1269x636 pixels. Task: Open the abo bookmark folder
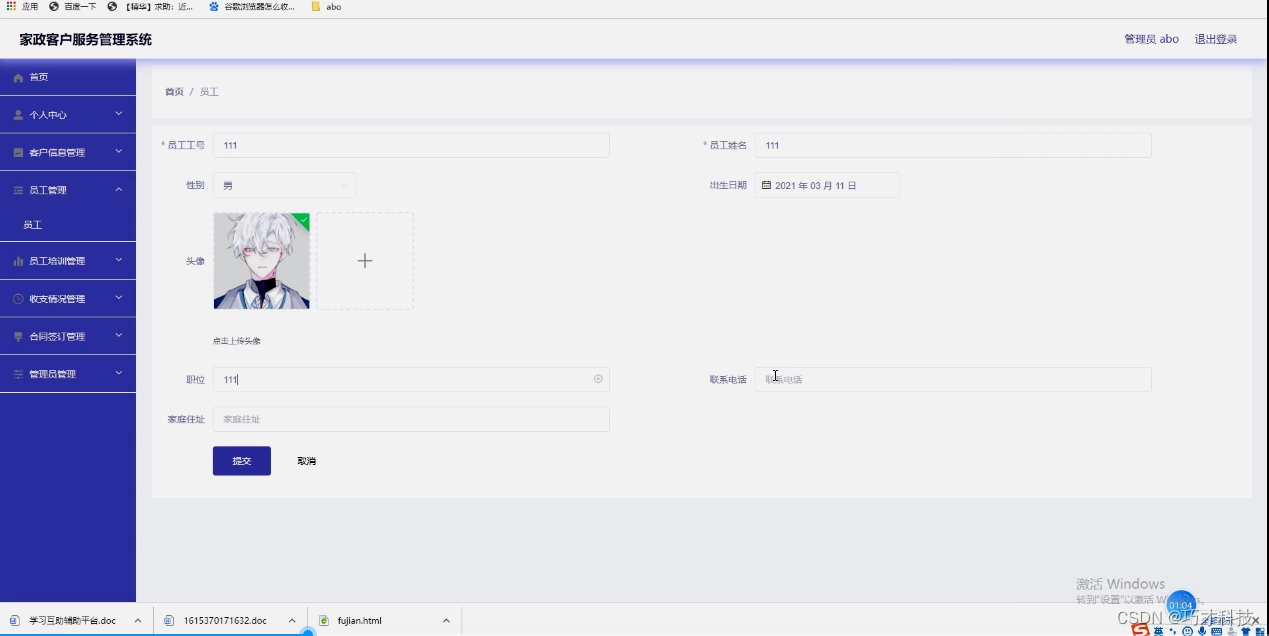(326, 6)
